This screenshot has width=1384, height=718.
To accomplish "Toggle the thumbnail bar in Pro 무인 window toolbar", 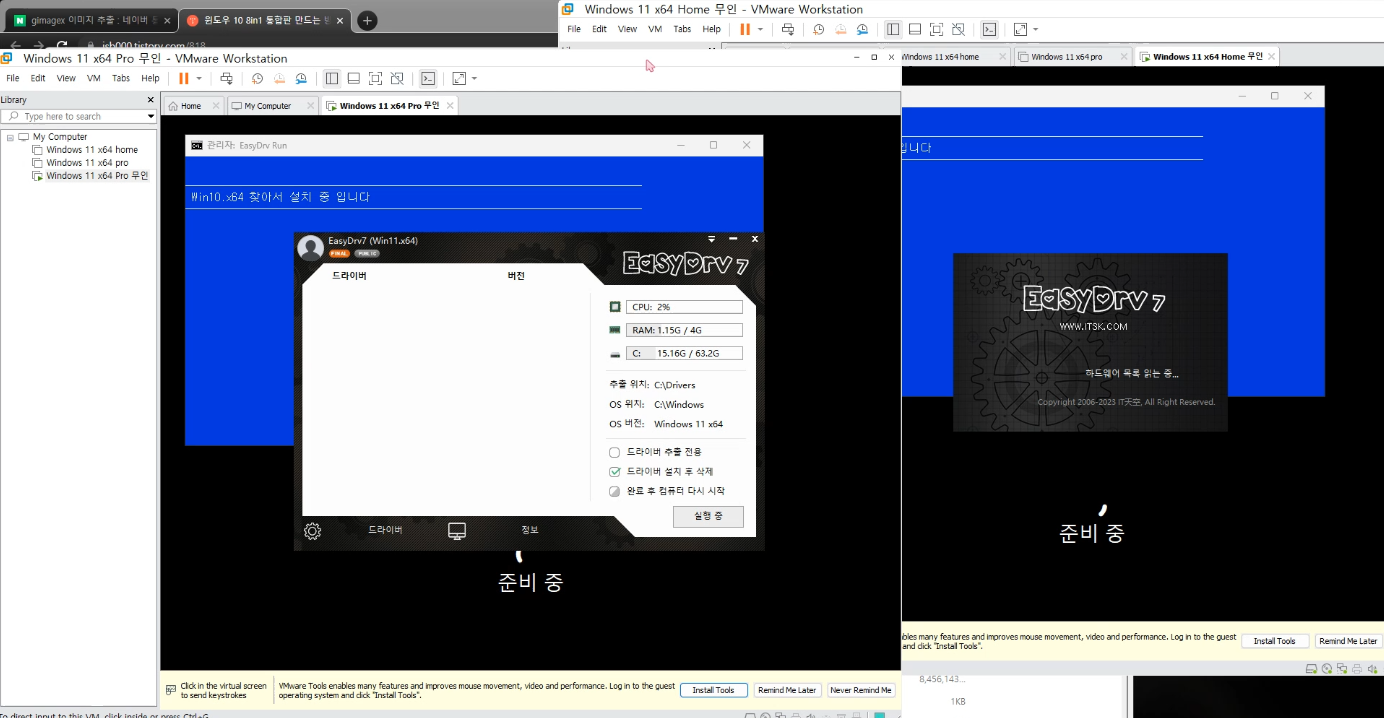I will pos(354,78).
